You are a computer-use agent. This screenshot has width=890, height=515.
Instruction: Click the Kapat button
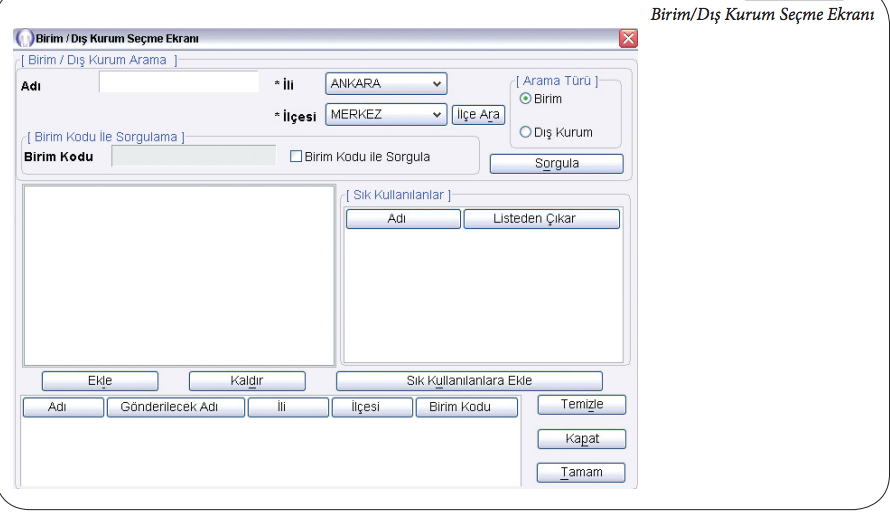point(581,439)
